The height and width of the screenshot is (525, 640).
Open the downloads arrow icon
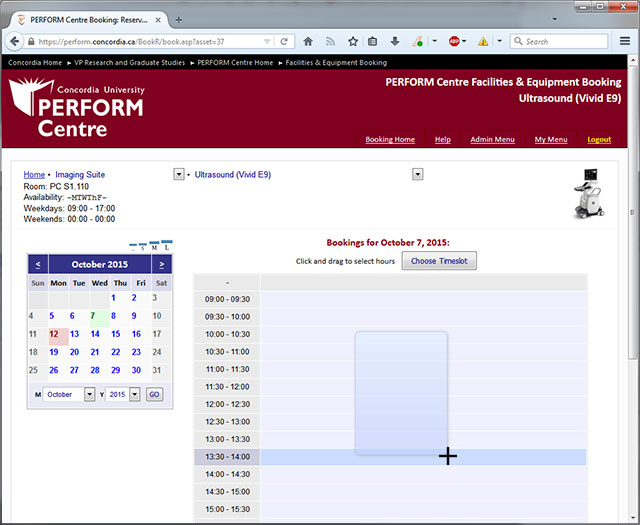pos(395,42)
